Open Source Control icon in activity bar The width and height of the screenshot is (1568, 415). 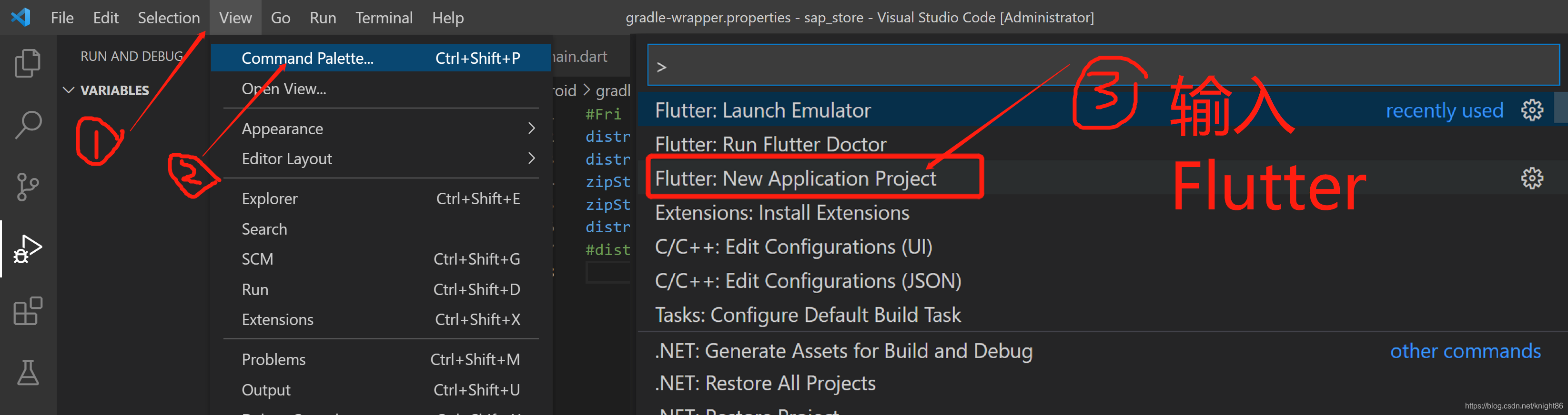click(x=27, y=187)
